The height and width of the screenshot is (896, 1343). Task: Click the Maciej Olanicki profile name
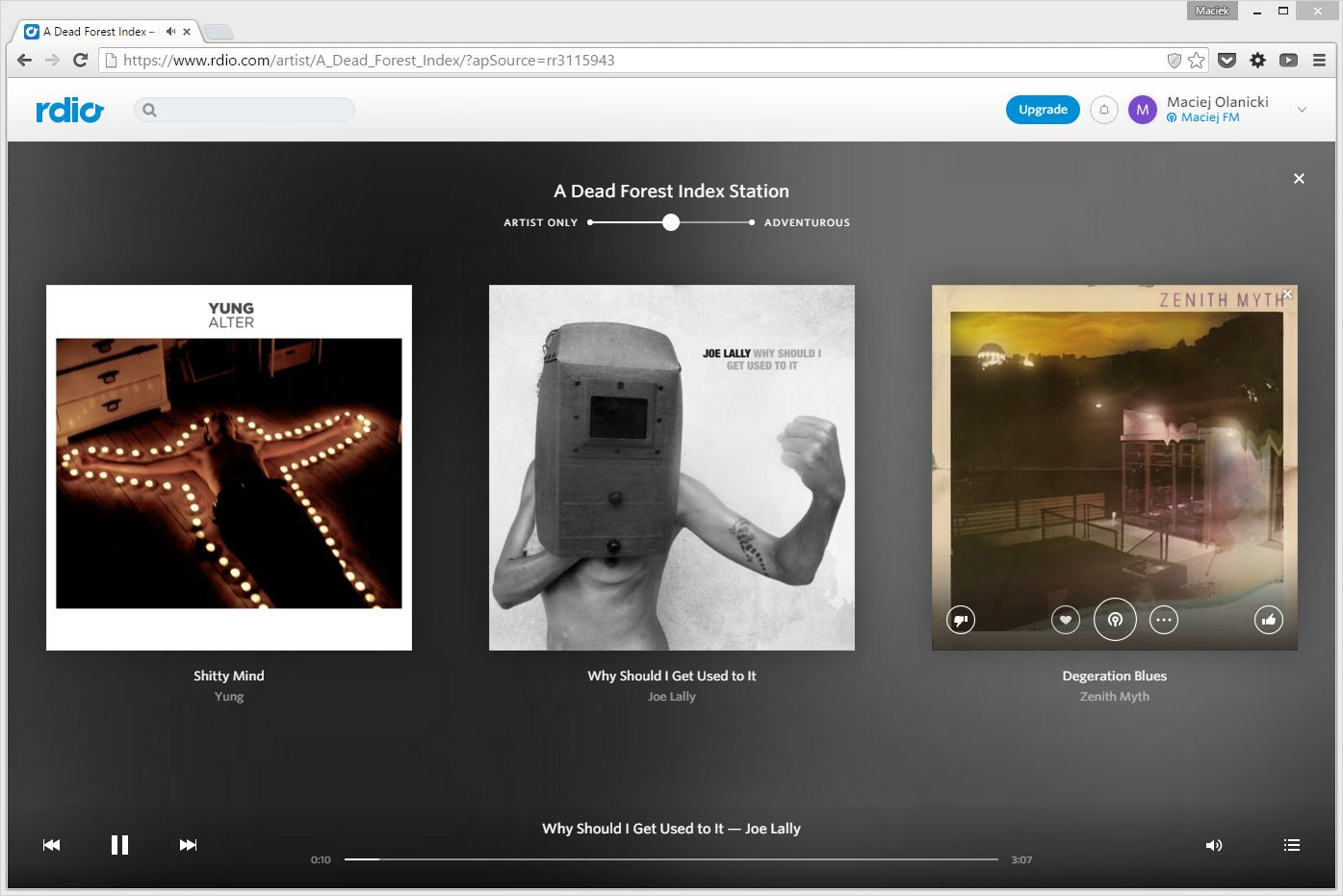click(1218, 101)
